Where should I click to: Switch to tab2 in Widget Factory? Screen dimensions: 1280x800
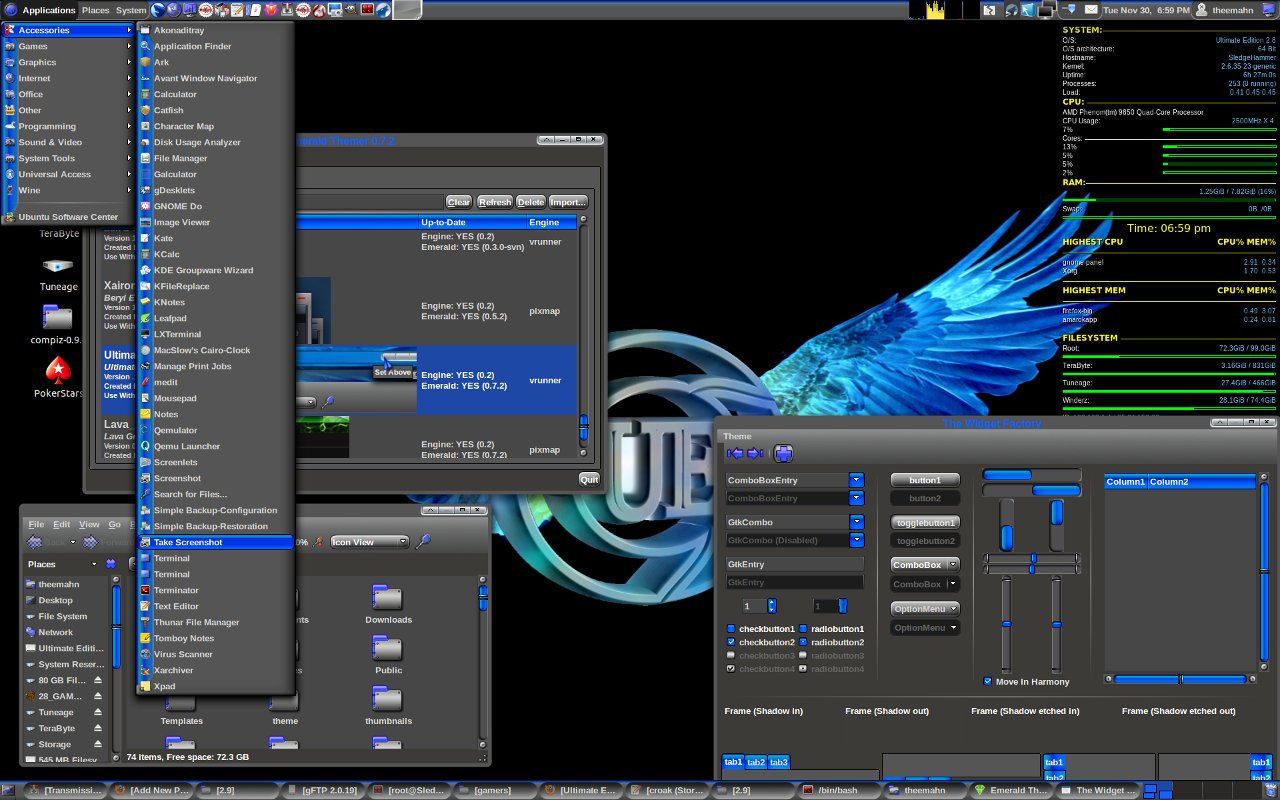[756, 762]
